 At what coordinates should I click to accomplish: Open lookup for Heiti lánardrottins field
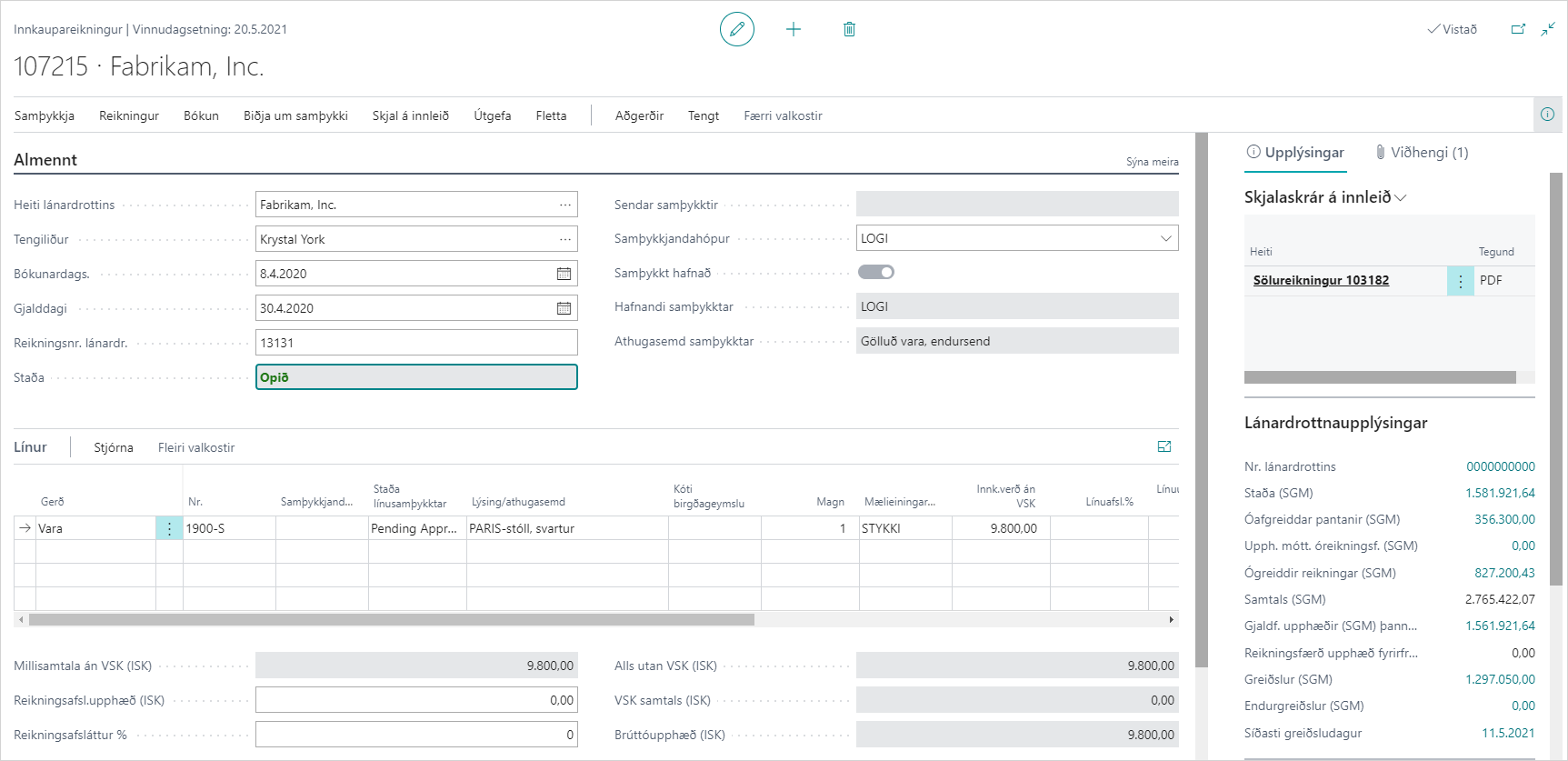565,205
